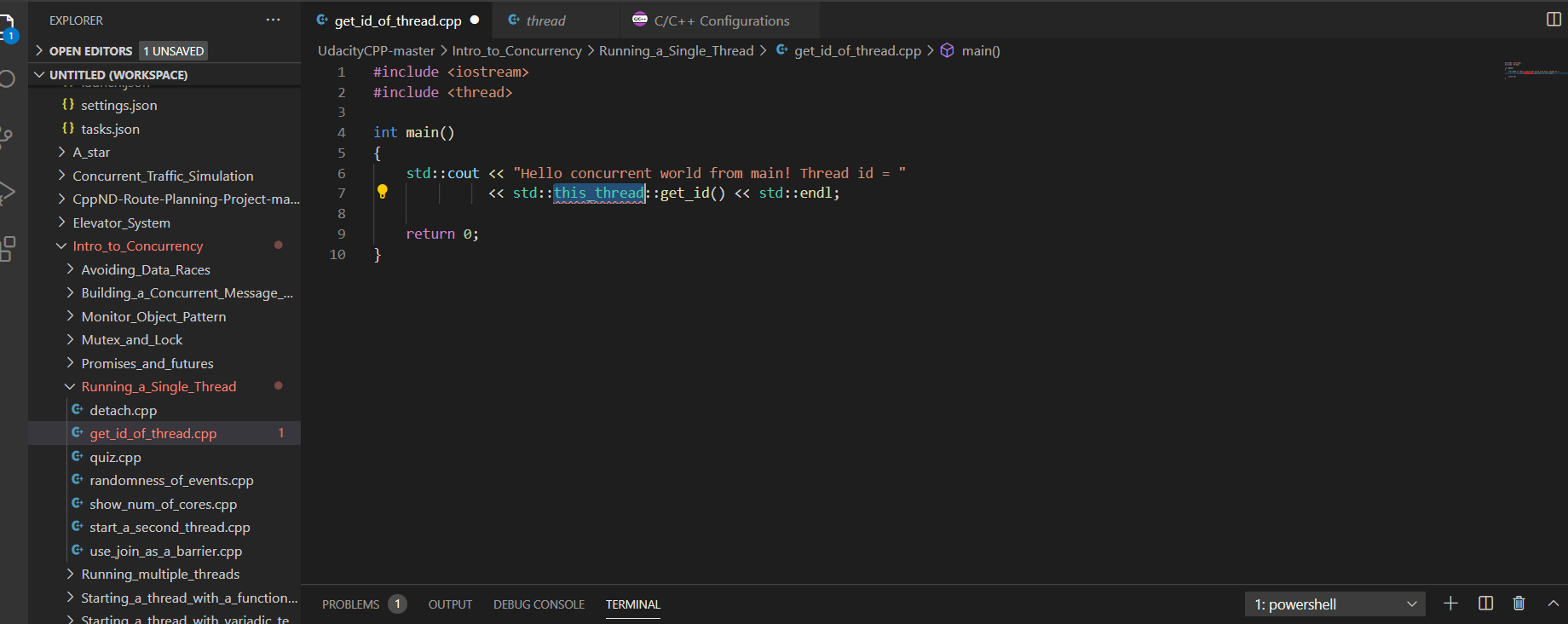1568x624 pixels.
Task: Expand the Mutex_and_Lock folder
Action: coord(132,340)
